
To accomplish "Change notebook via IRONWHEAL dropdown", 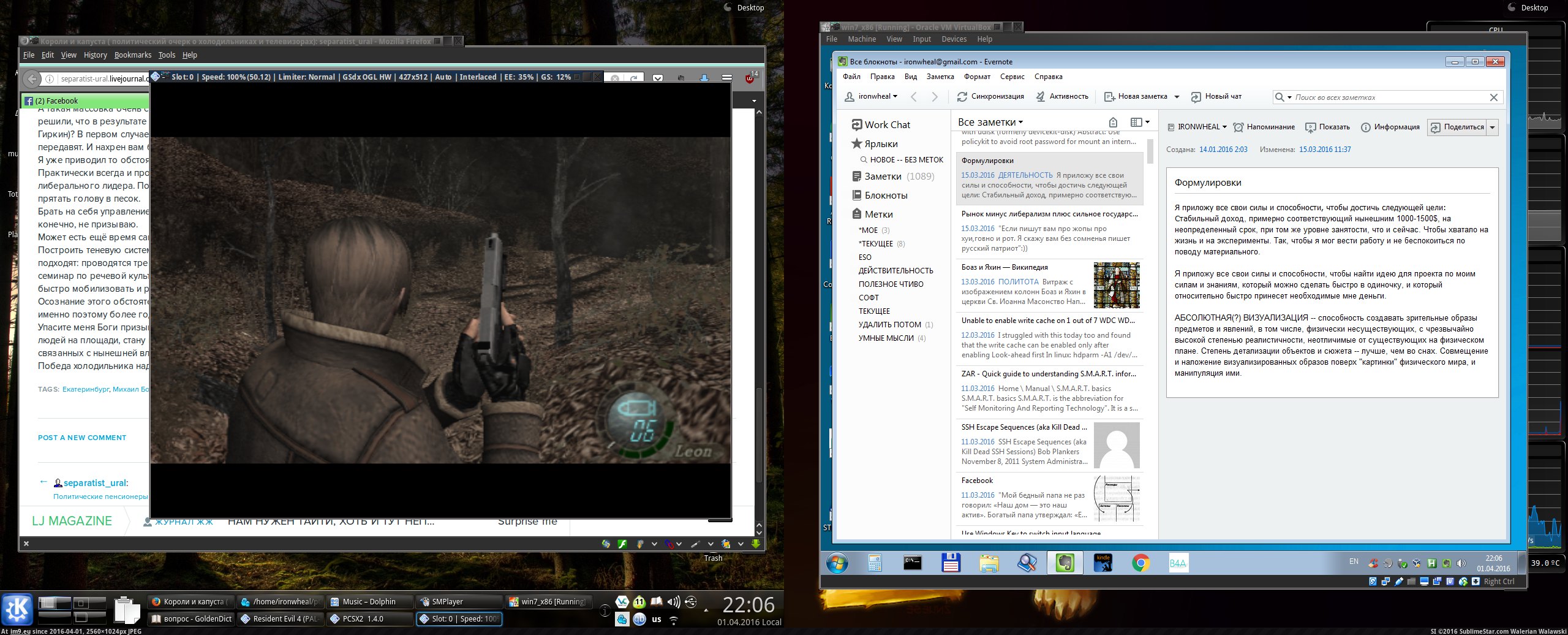I will click(x=1197, y=127).
